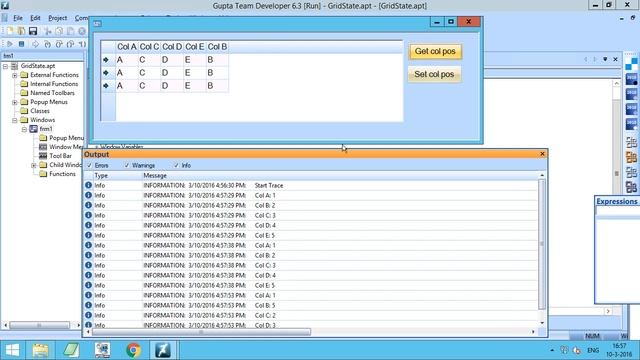The width and height of the screenshot is (640, 360).
Task: Select the Classes tree item
Action: (40, 111)
